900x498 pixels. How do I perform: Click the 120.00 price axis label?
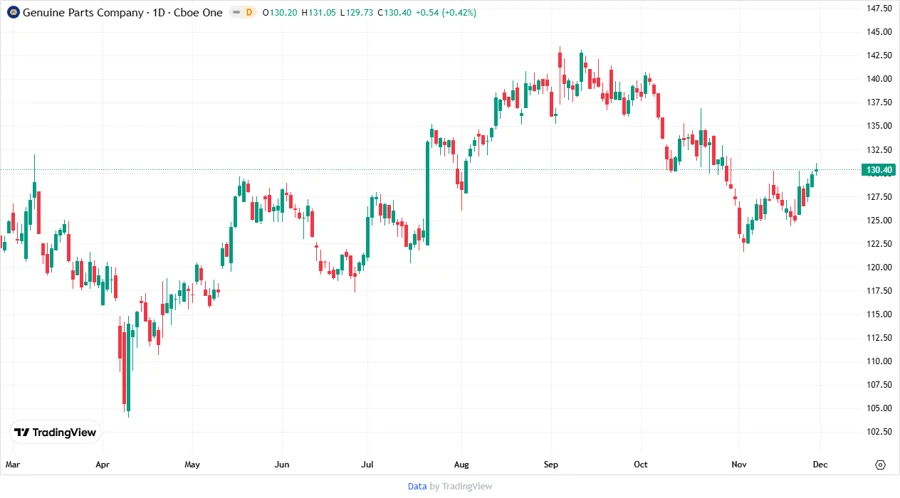(879, 267)
